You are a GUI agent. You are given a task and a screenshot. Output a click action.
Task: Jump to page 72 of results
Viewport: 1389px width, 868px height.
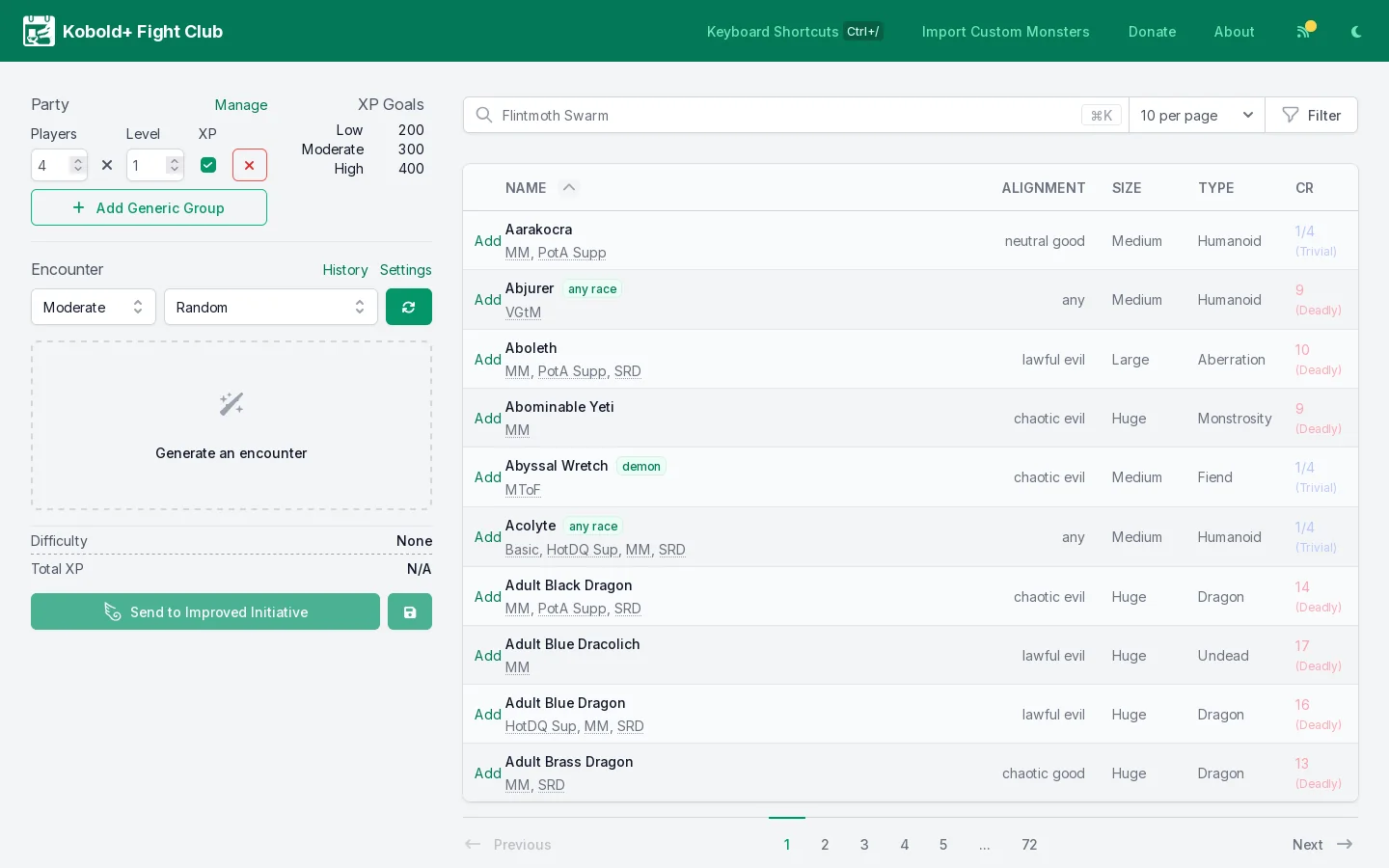click(x=1029, y=844)
